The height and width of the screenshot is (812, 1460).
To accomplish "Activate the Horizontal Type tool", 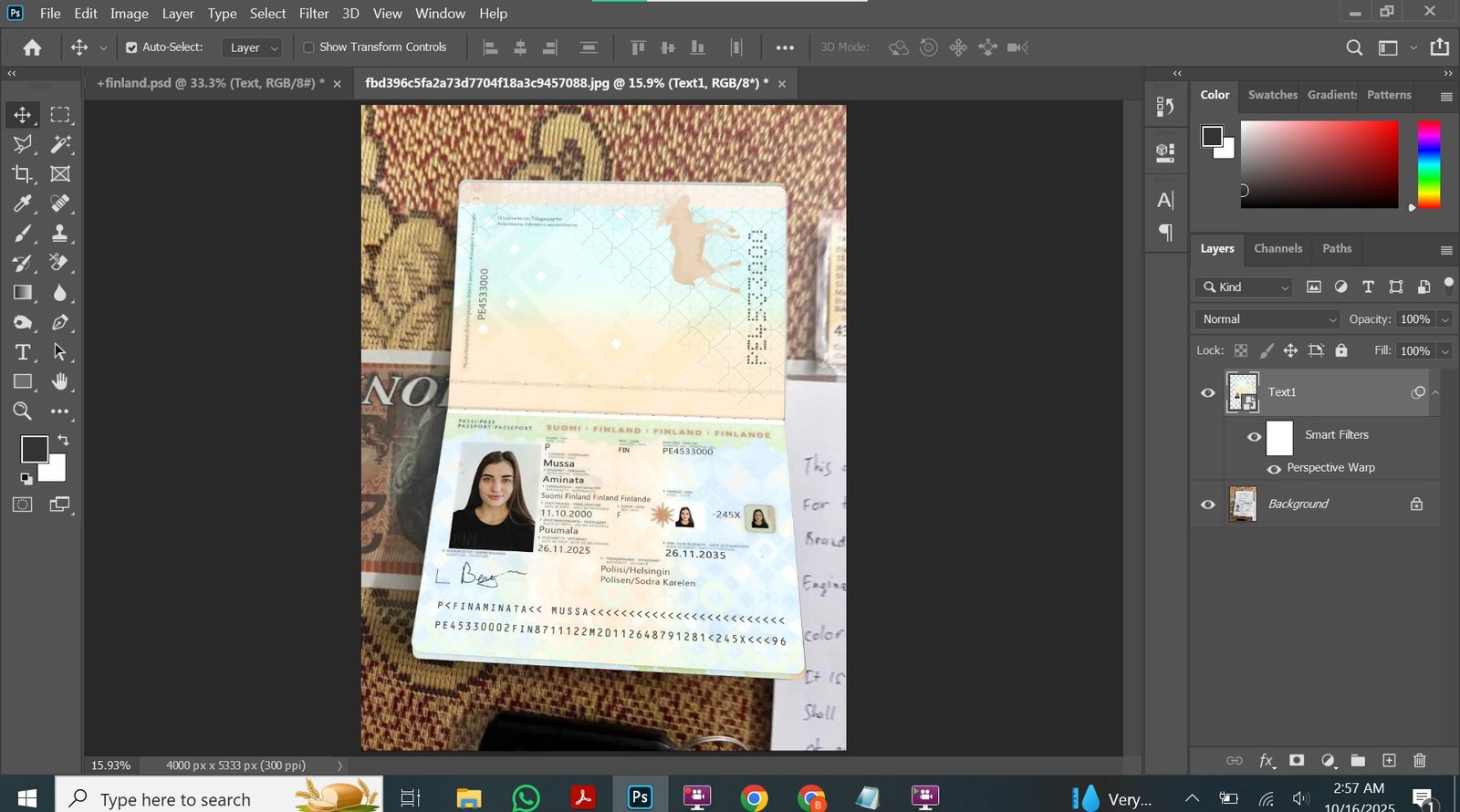I will click(x=22, y=352).
